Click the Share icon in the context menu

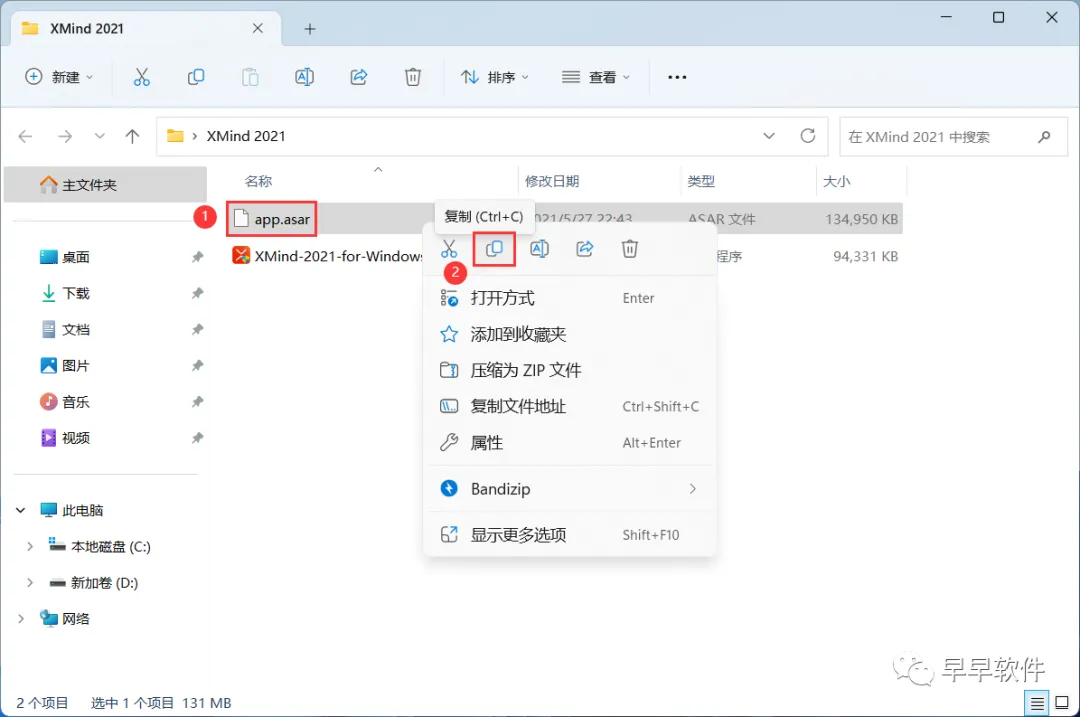point(585,249)
